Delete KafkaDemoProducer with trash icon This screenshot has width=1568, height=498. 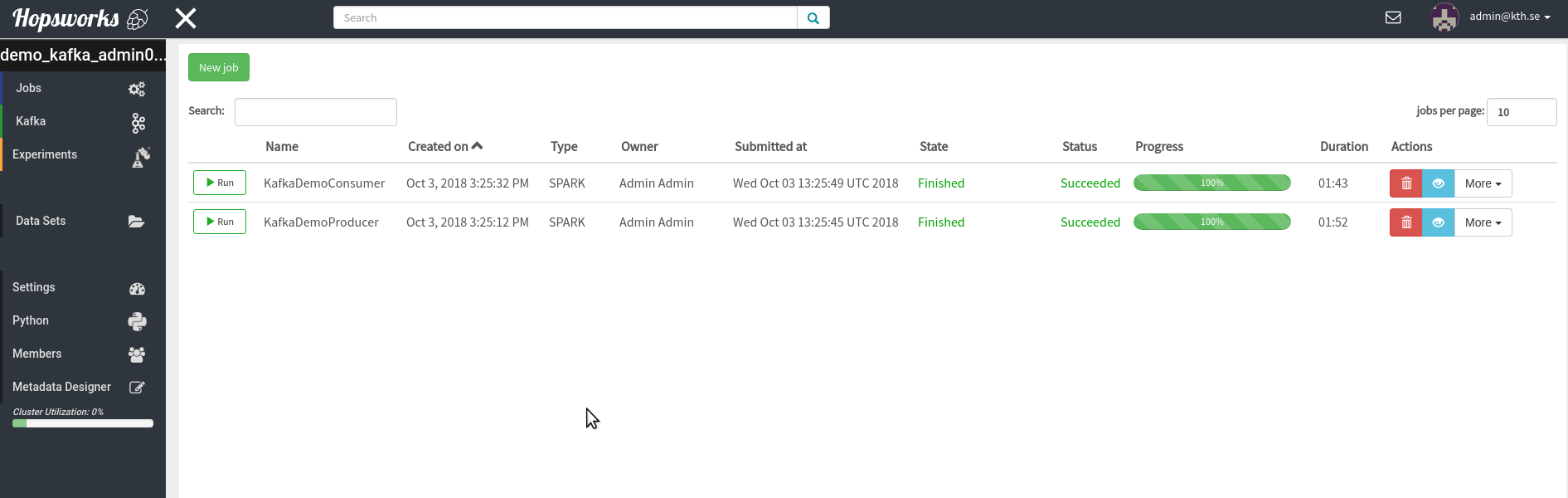pos(1406,222)
